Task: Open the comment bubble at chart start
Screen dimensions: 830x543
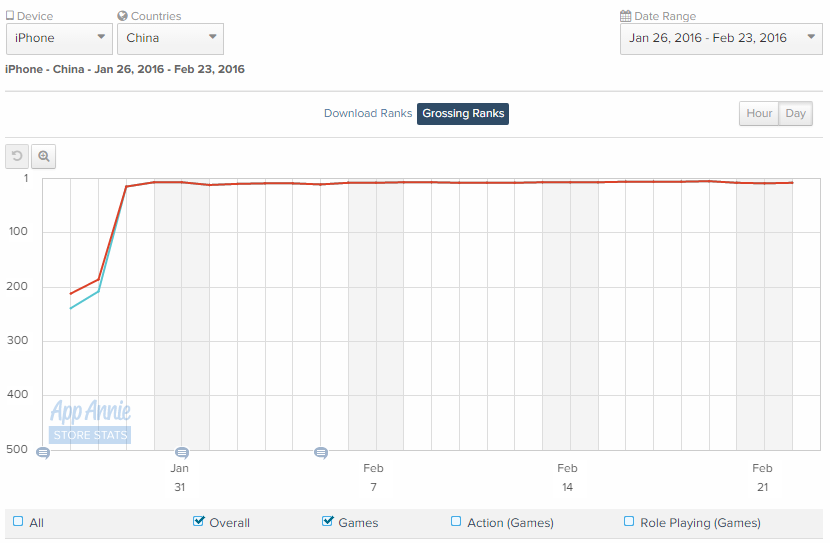Action: 43,453
